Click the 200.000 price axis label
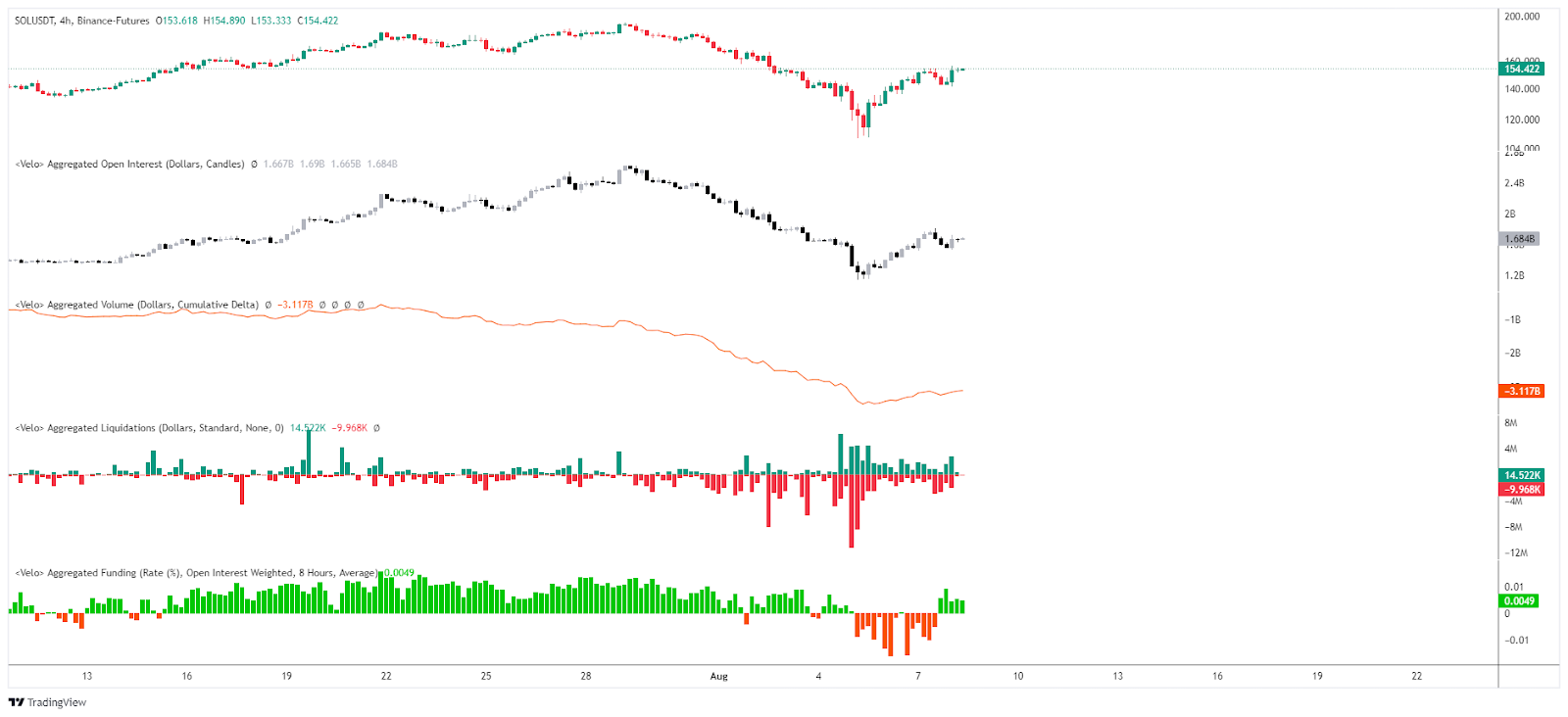 1522,17
